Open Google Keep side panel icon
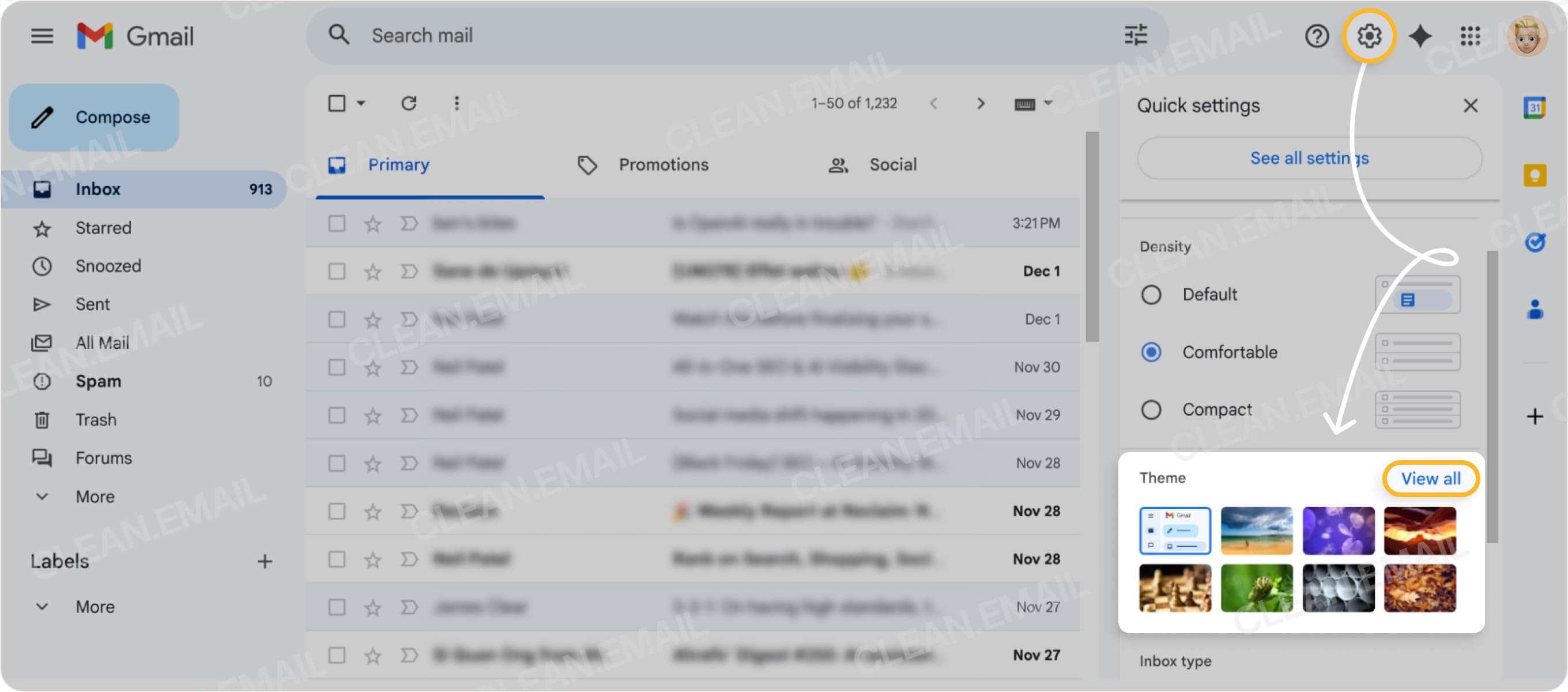1568x692 pixels. tap(1534, 175)
